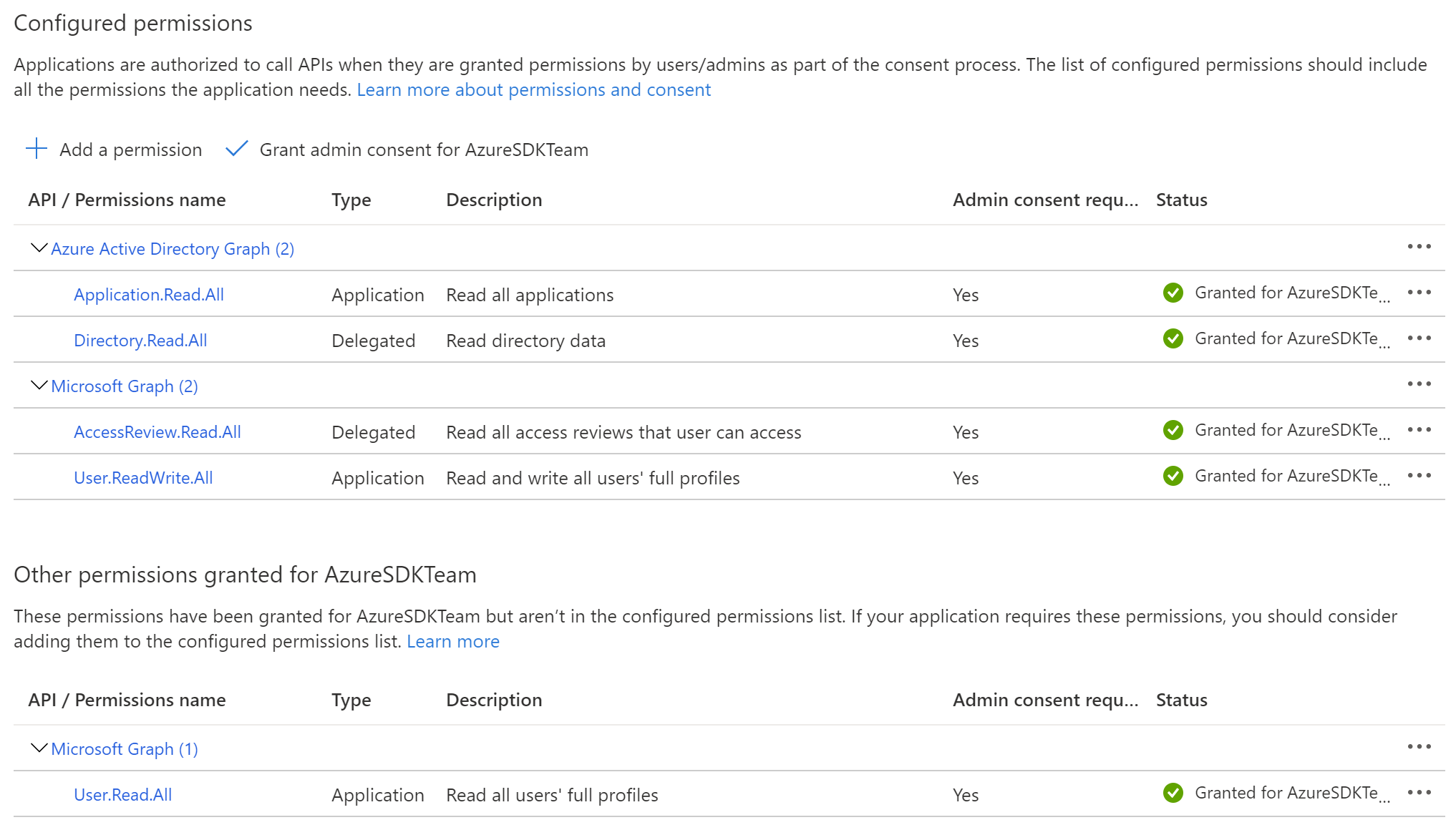The height and width of the screenshot is (830, 1456).
Task: Open the ellipsis menu on Application.Read.All row
Action: 1419,292
